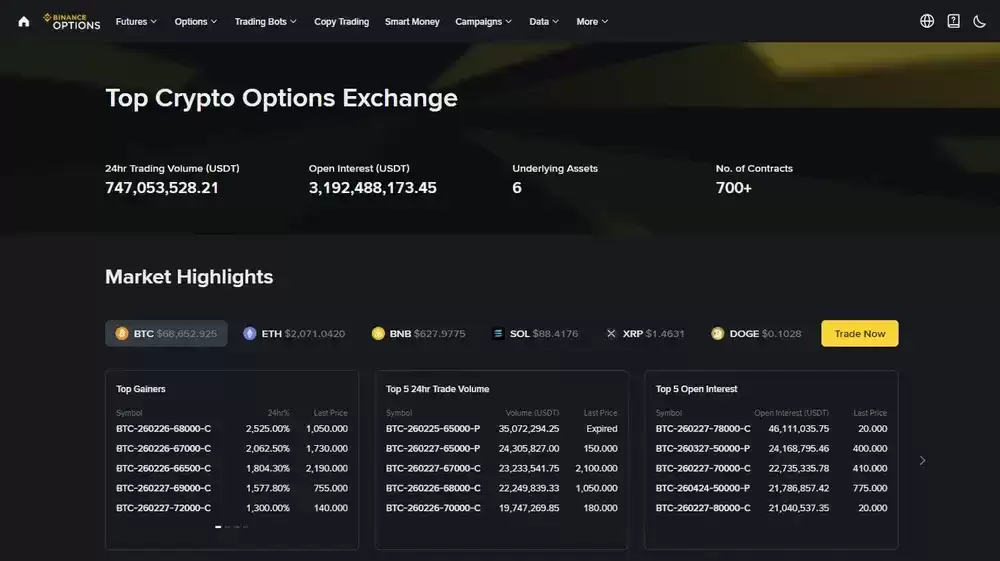Screen dimensions: 1000x561
Task: Open Copy Trading page
Action: coord(341,22)
